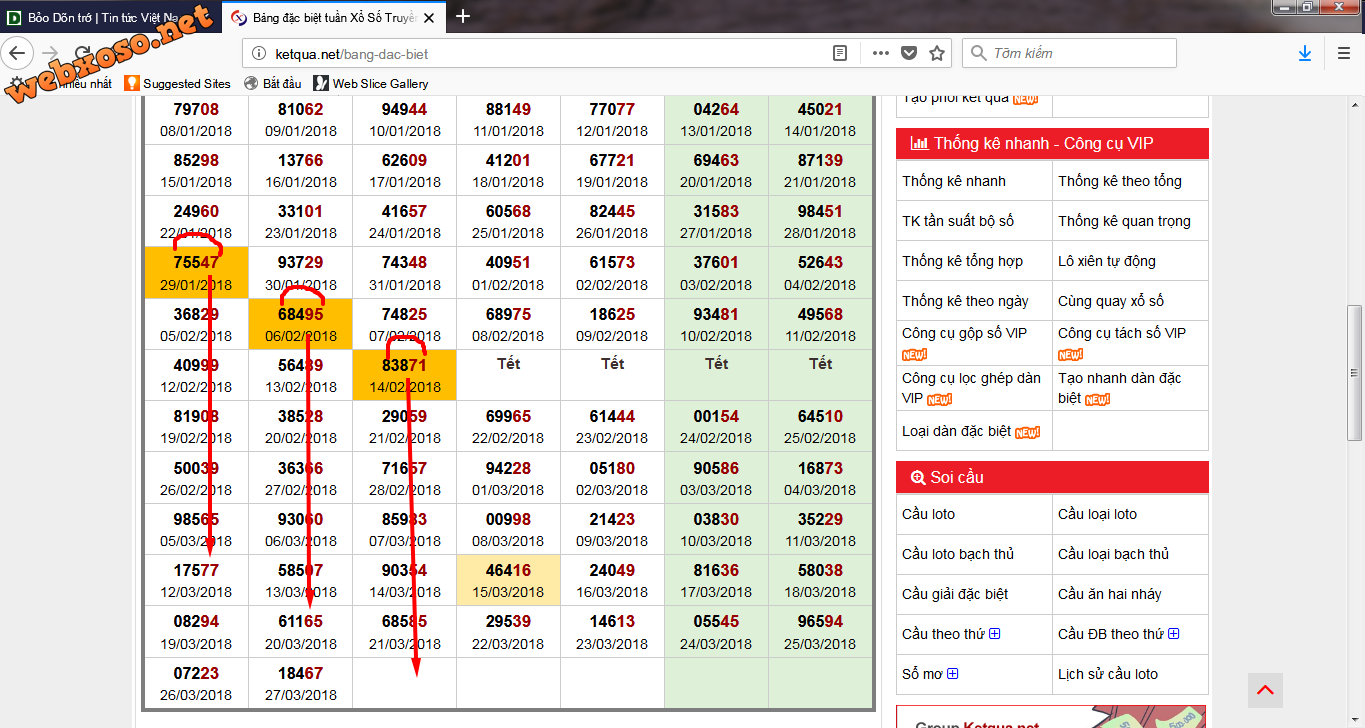Click the cell 96594 dated 25/03/2018

click(820, 632)
